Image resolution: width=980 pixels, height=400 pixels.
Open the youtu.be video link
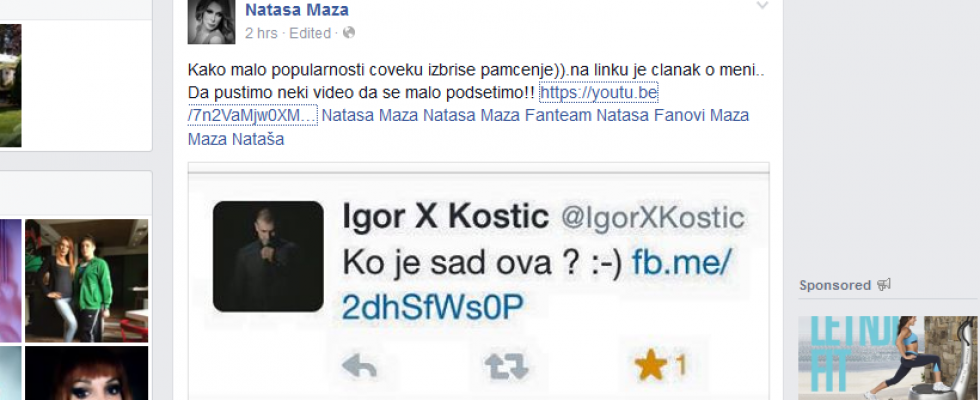[598, 93]
